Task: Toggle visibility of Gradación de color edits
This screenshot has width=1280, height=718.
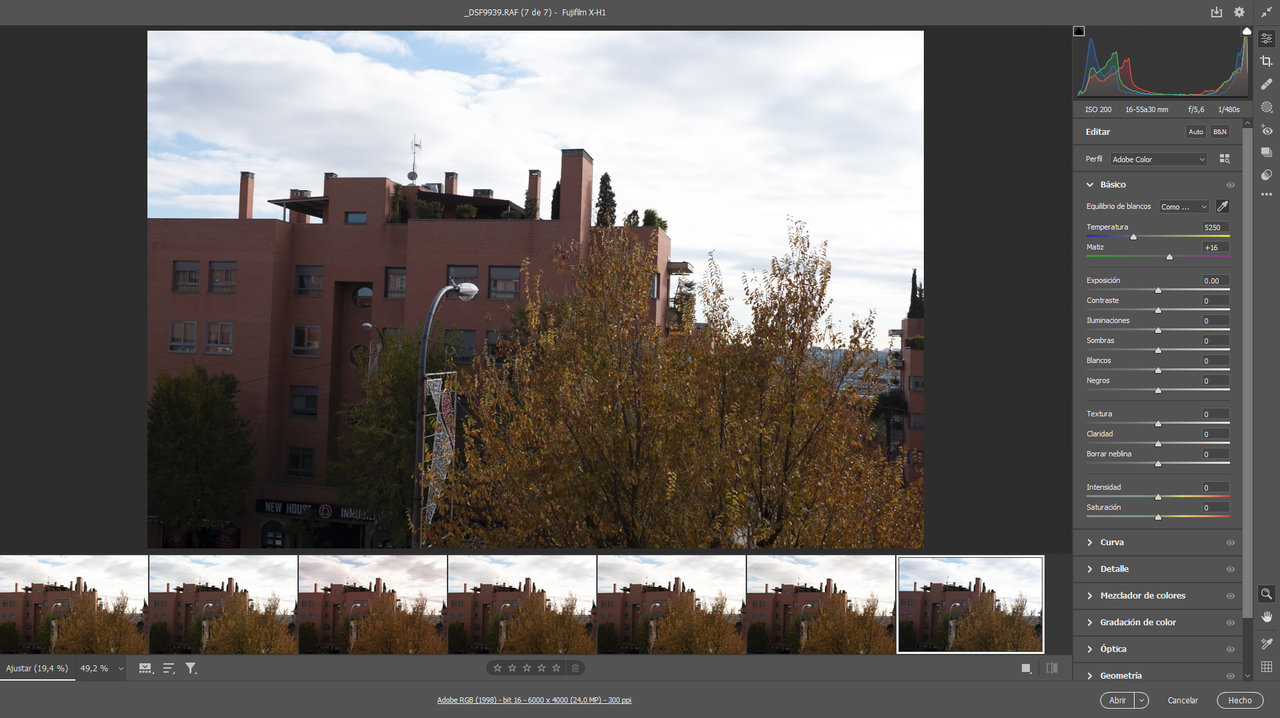Action: [1230, 623]
